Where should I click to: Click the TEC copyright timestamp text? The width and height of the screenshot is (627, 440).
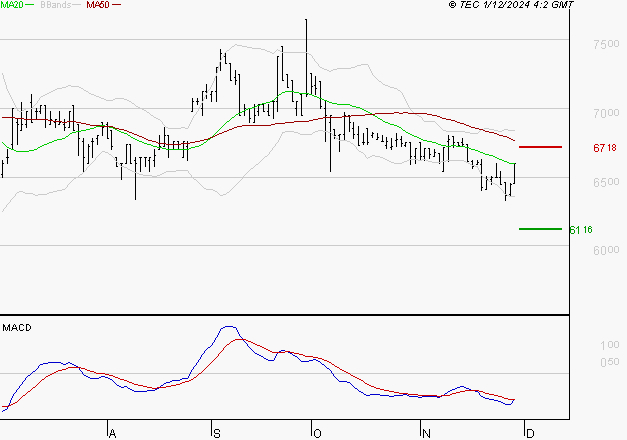click(511, 5)
